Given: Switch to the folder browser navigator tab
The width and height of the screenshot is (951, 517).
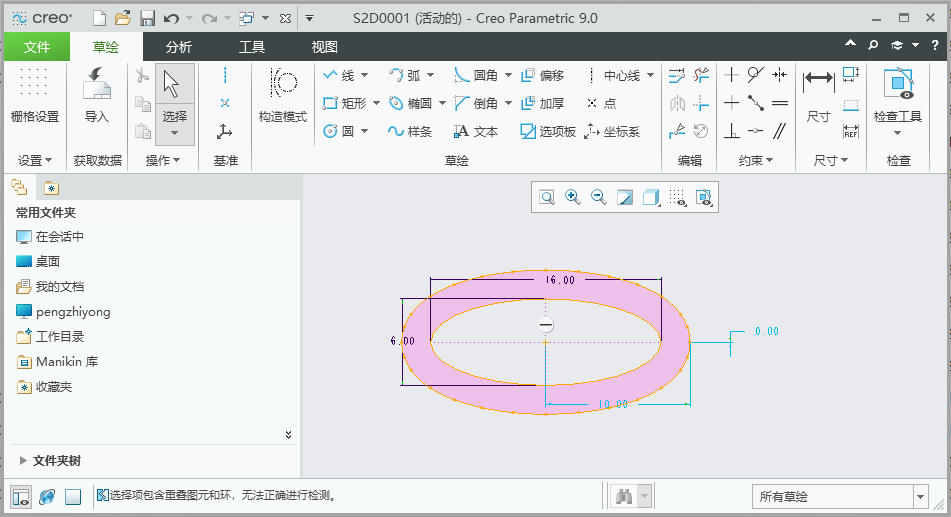Looking at the screenshot, I should (19, 188).
